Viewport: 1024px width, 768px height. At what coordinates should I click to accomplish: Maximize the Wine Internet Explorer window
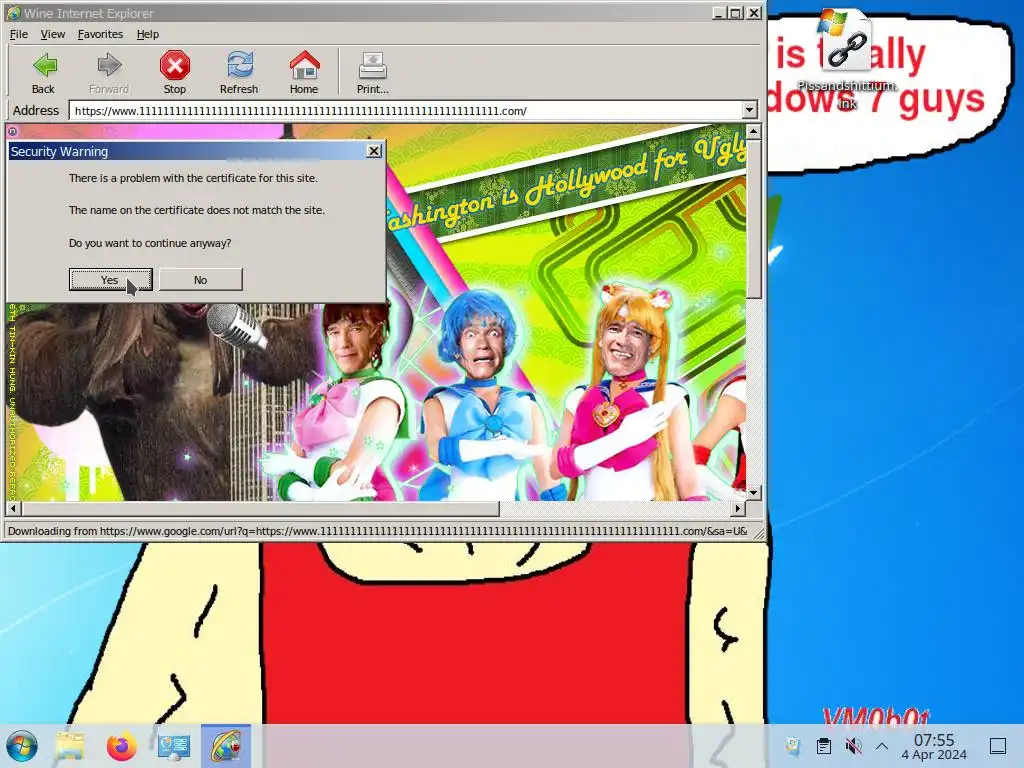click(736, 12)
